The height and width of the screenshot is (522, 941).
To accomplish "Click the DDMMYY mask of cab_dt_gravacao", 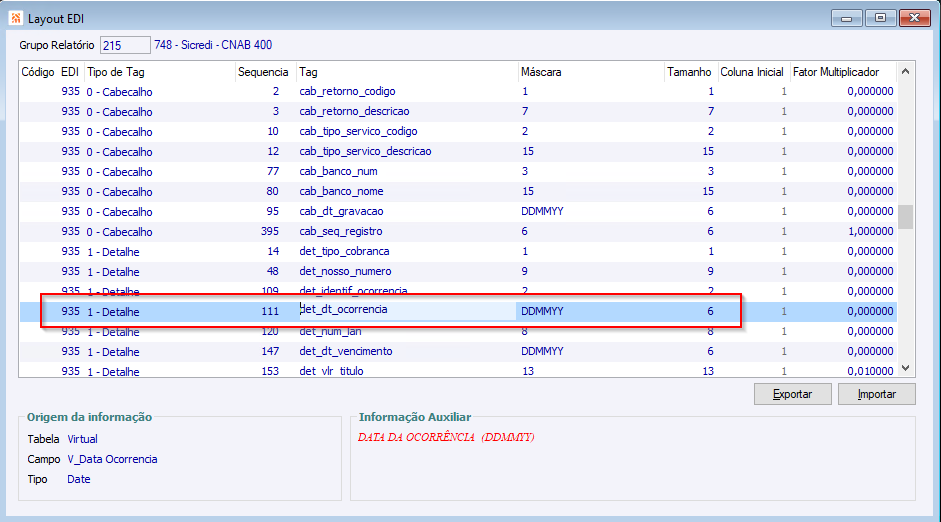I will 542,211.
